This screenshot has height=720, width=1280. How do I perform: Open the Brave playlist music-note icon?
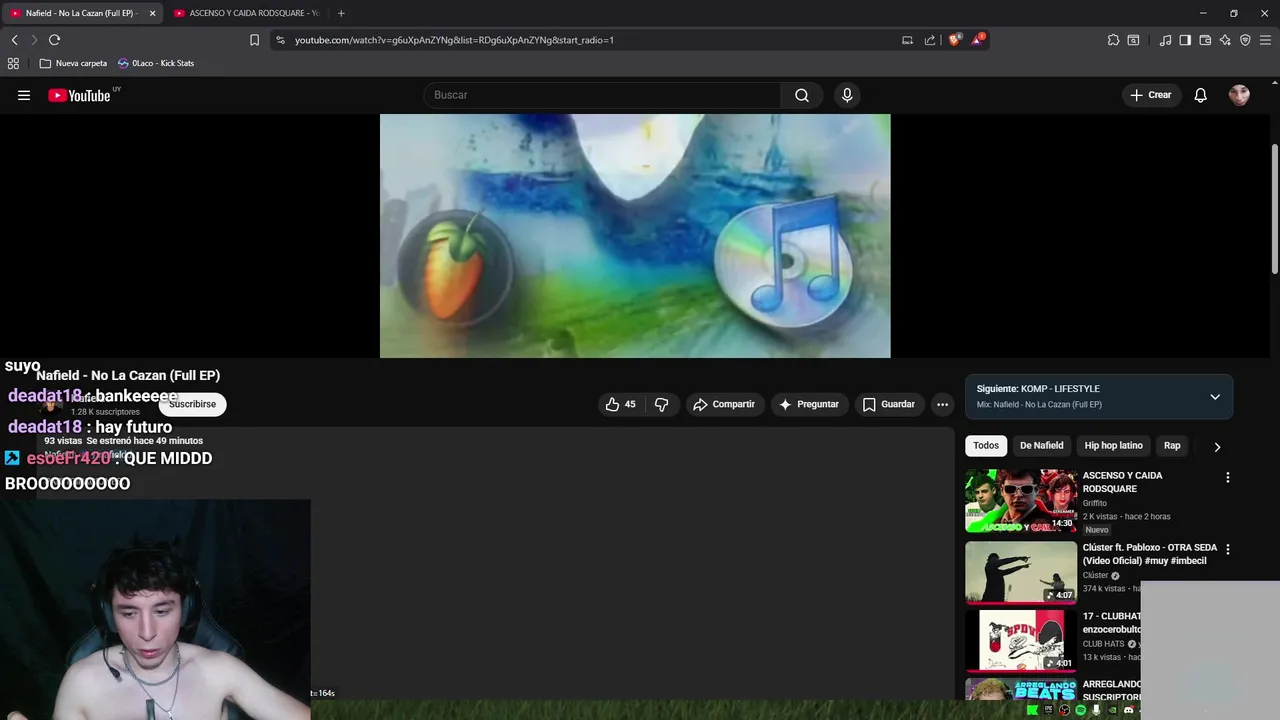(1165, 40)
